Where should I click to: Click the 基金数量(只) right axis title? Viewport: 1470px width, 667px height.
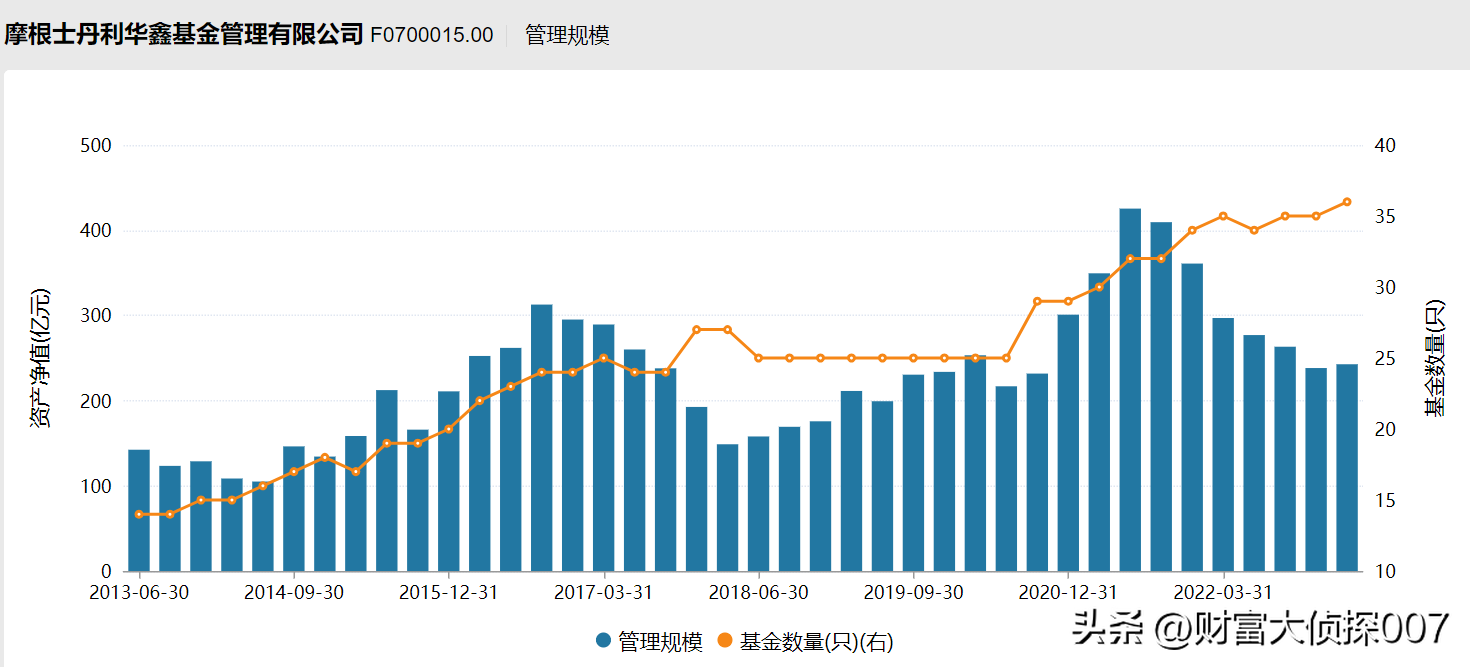1434,358
